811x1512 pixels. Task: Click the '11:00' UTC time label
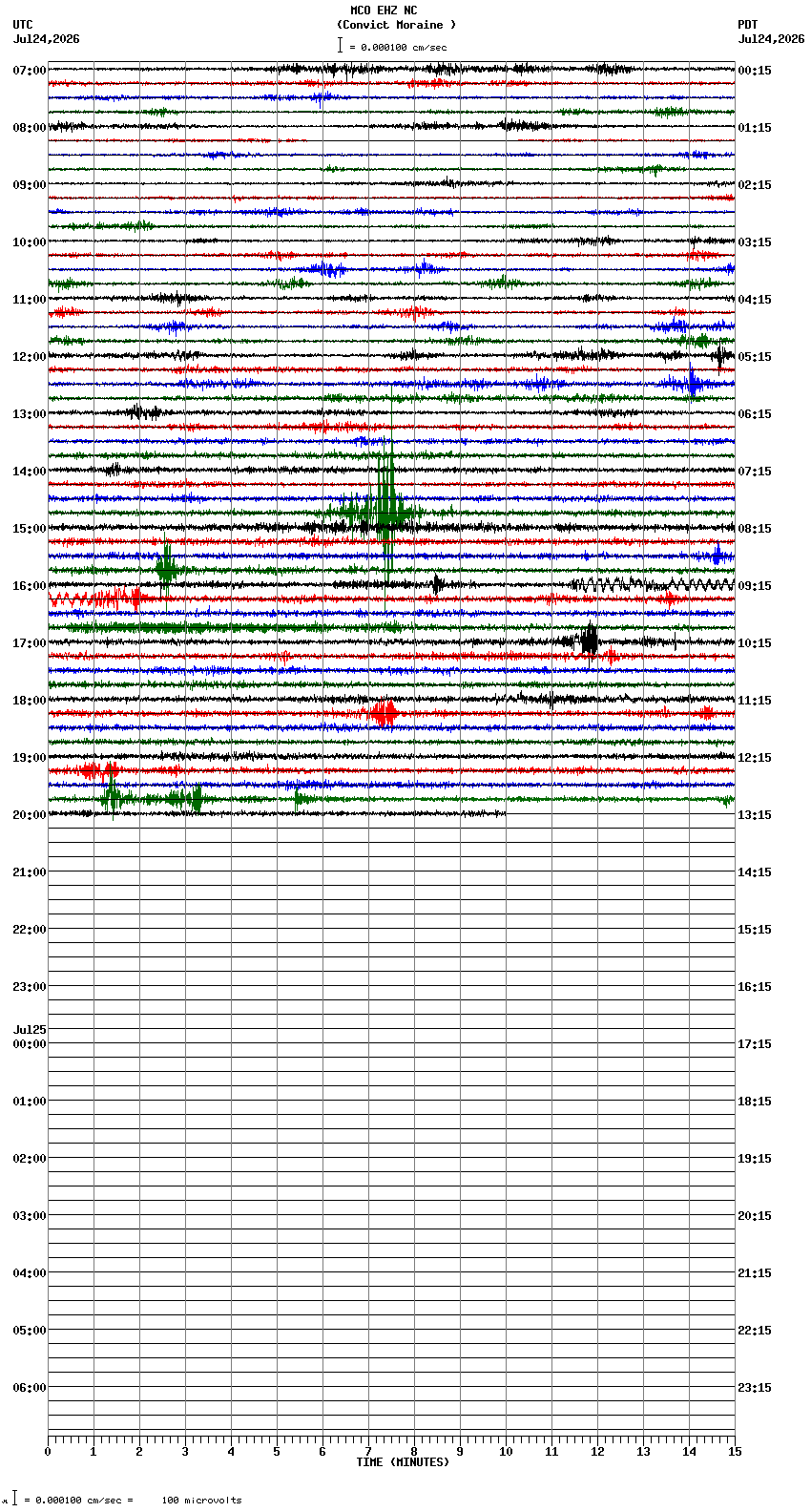click(x=30, y=300)
